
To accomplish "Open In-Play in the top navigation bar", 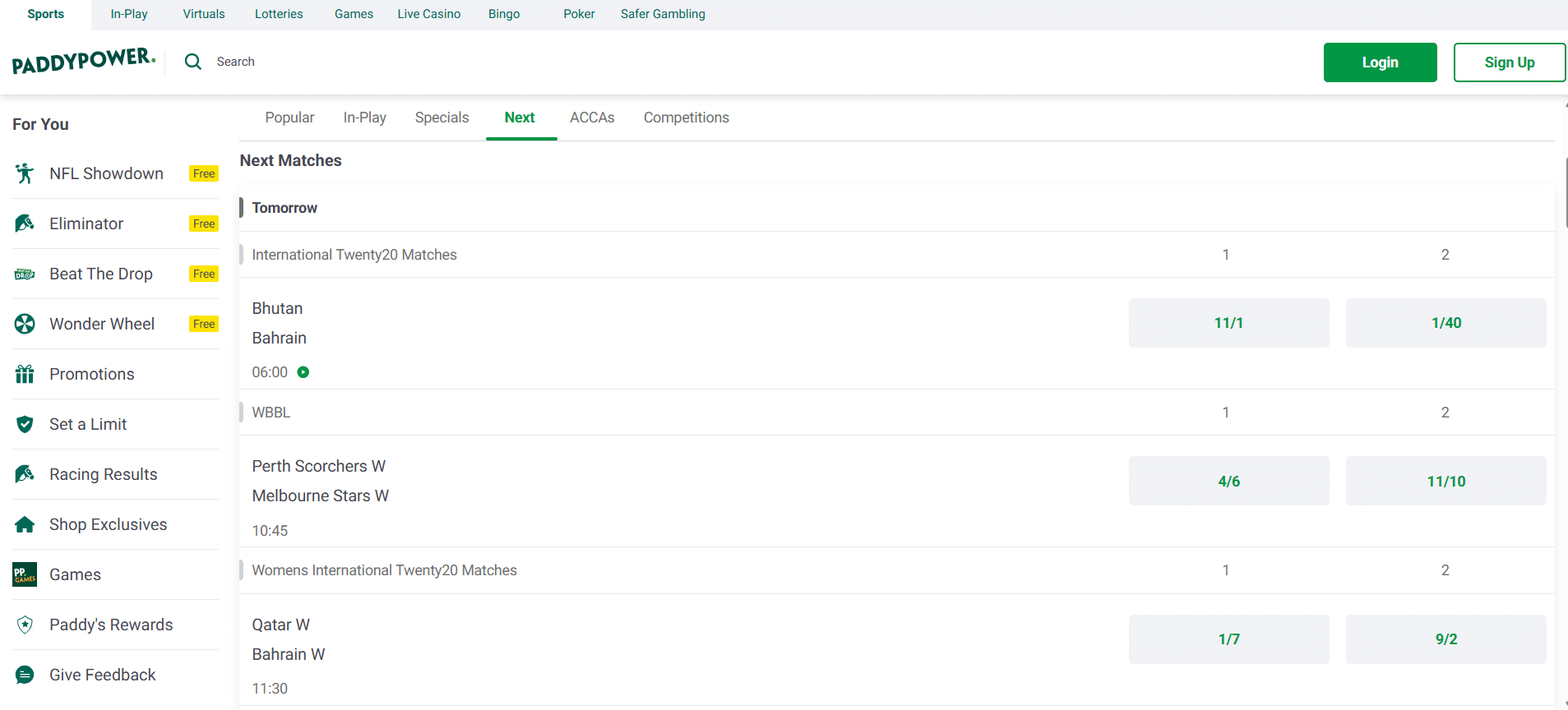I will point(129,14).
